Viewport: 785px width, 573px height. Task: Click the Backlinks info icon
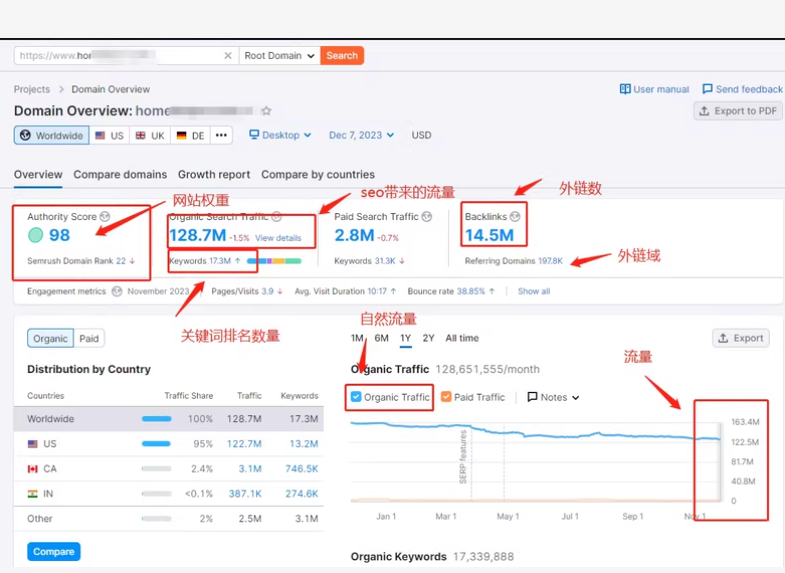click(x=515, y=216)
